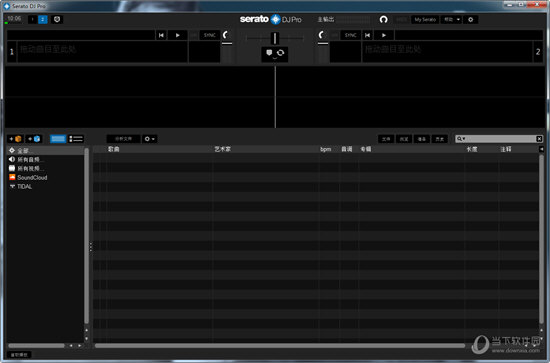Clear the search box with X

539,139
